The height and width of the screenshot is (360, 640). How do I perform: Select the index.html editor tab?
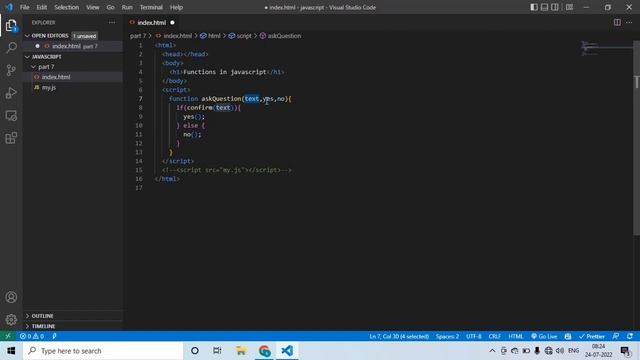[x=152, y=22]
